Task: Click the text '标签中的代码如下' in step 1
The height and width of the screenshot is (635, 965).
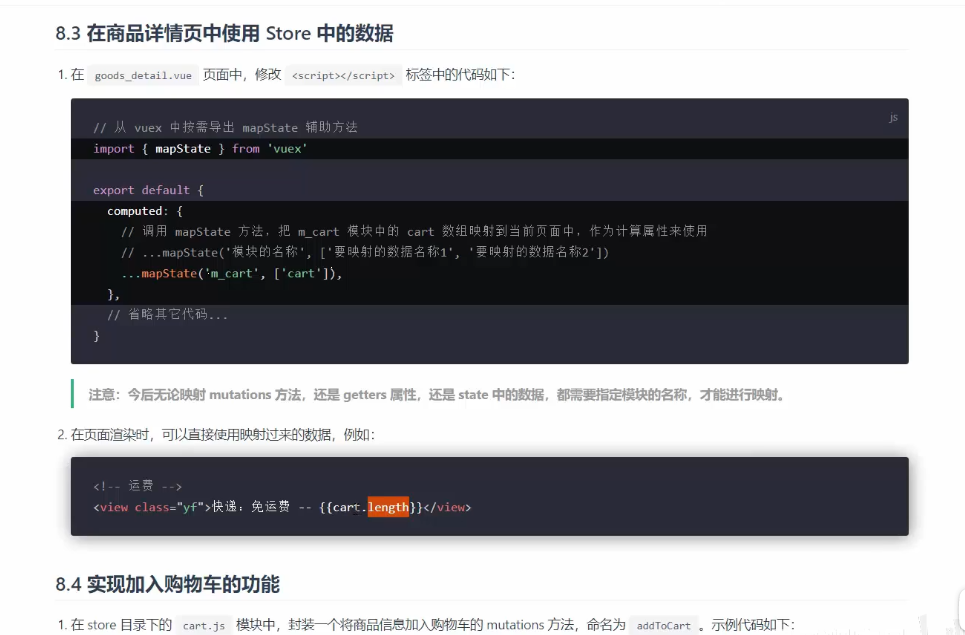Action: click(460, 75)
